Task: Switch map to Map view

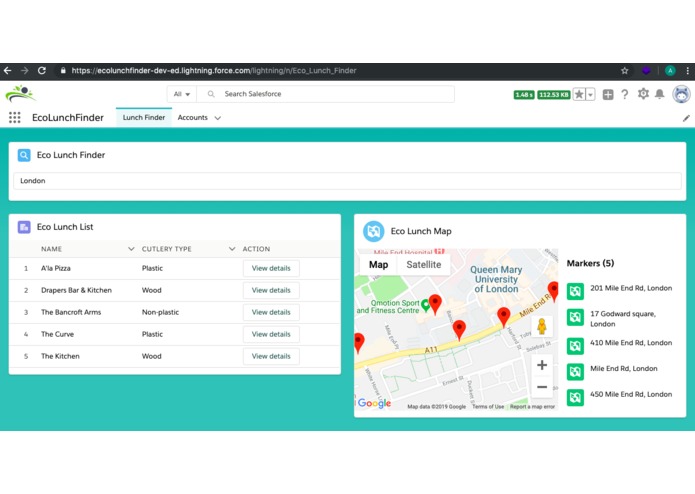Action: click(379, 265)
